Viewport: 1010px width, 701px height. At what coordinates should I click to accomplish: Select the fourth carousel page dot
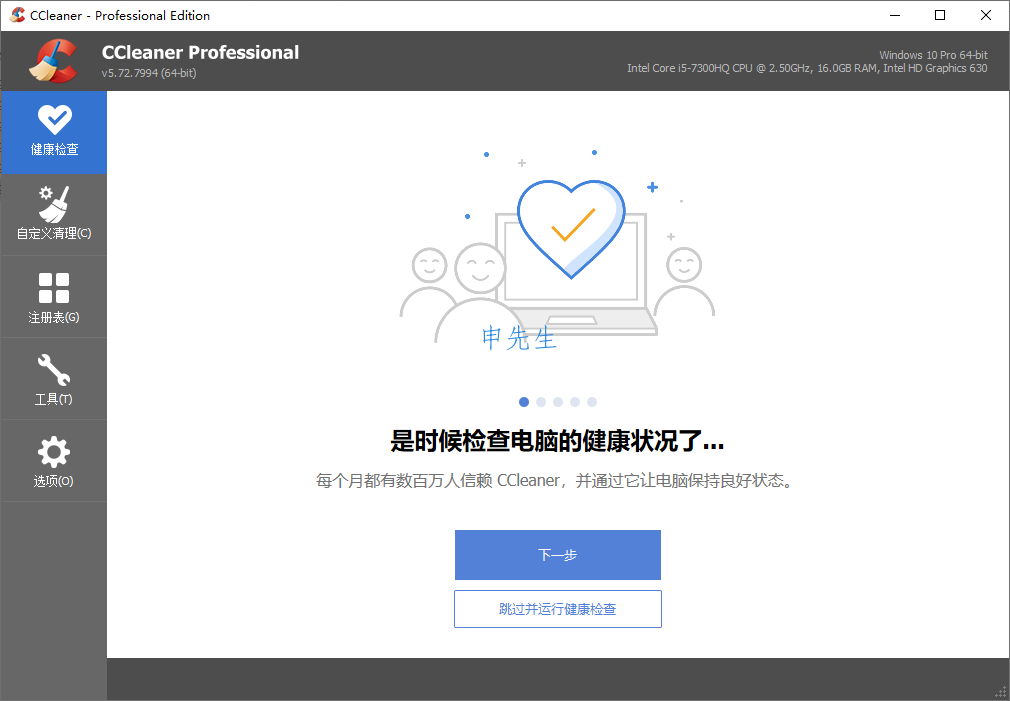coord(575,402)
